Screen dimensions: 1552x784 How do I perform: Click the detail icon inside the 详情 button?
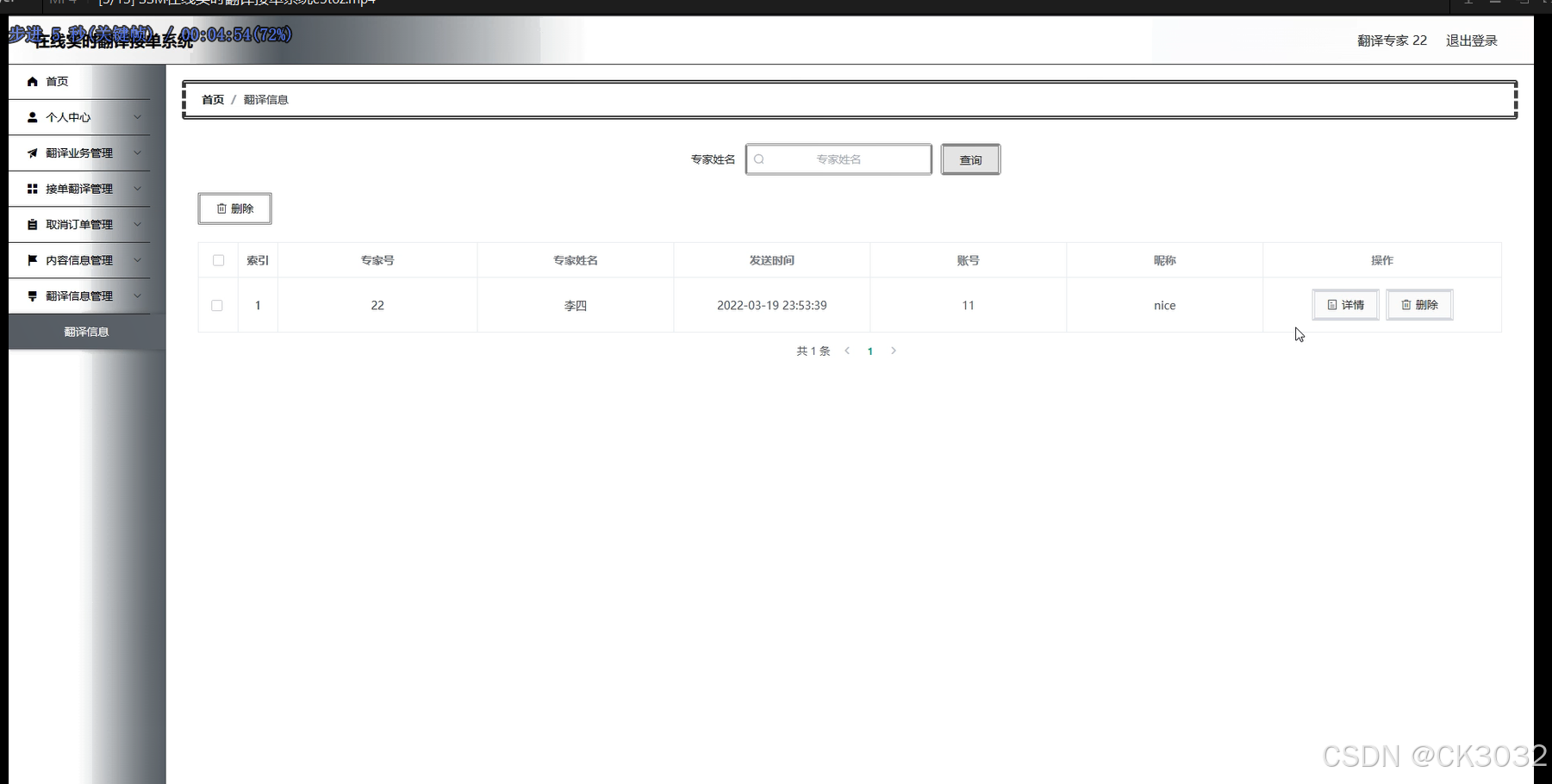[1331, 304]
